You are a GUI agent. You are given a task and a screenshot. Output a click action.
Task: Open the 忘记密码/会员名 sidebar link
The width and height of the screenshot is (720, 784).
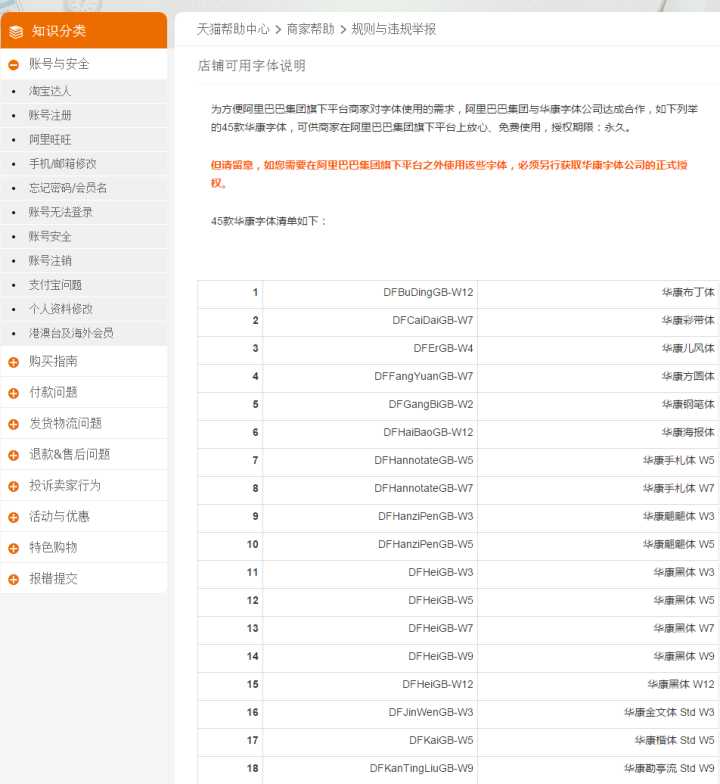[68, 188]
